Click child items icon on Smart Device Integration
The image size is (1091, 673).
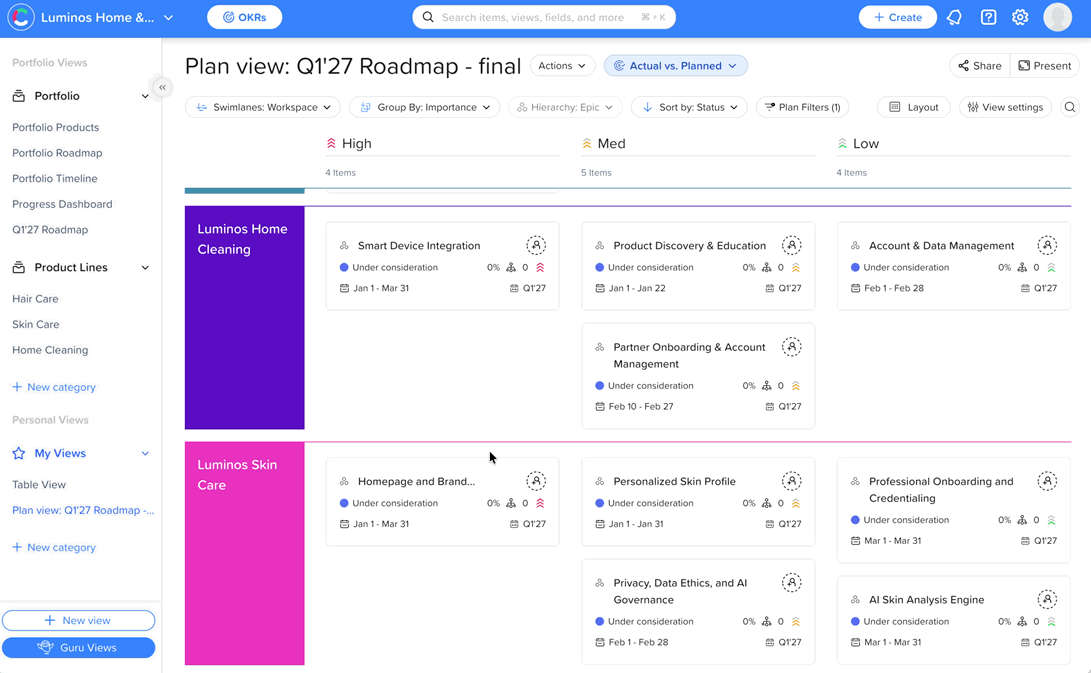pyautogui.click(x=511, y=267)
